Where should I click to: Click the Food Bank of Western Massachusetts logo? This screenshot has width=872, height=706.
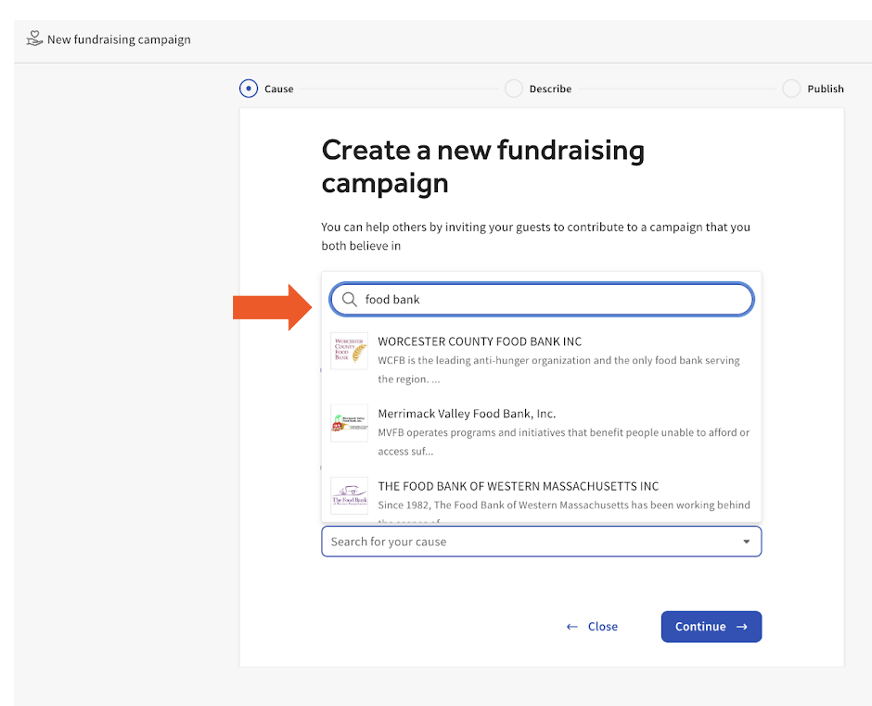(x=349, y=495)
